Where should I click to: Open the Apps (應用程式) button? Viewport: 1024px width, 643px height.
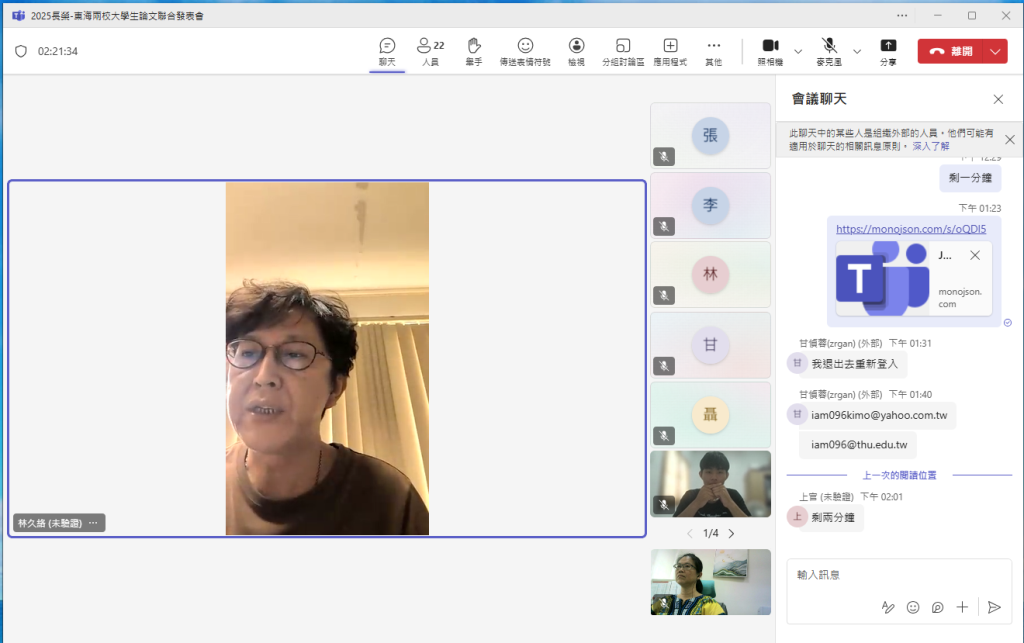670,52
